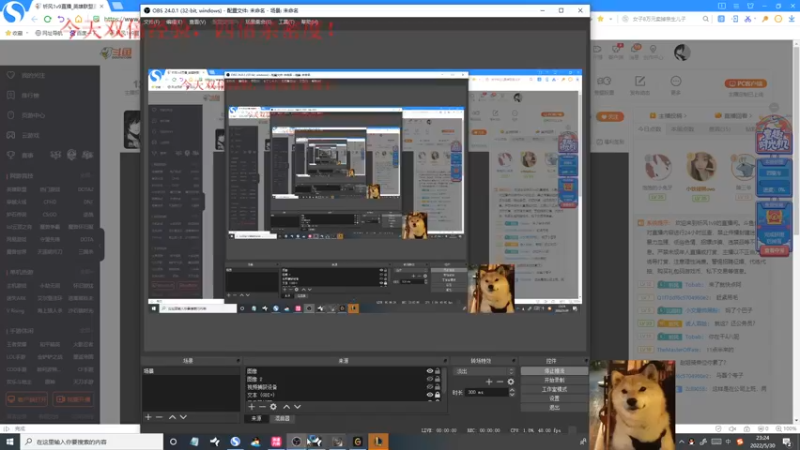
Task: Pop out the Sources dock via its header icon
Action: (445, 361)
